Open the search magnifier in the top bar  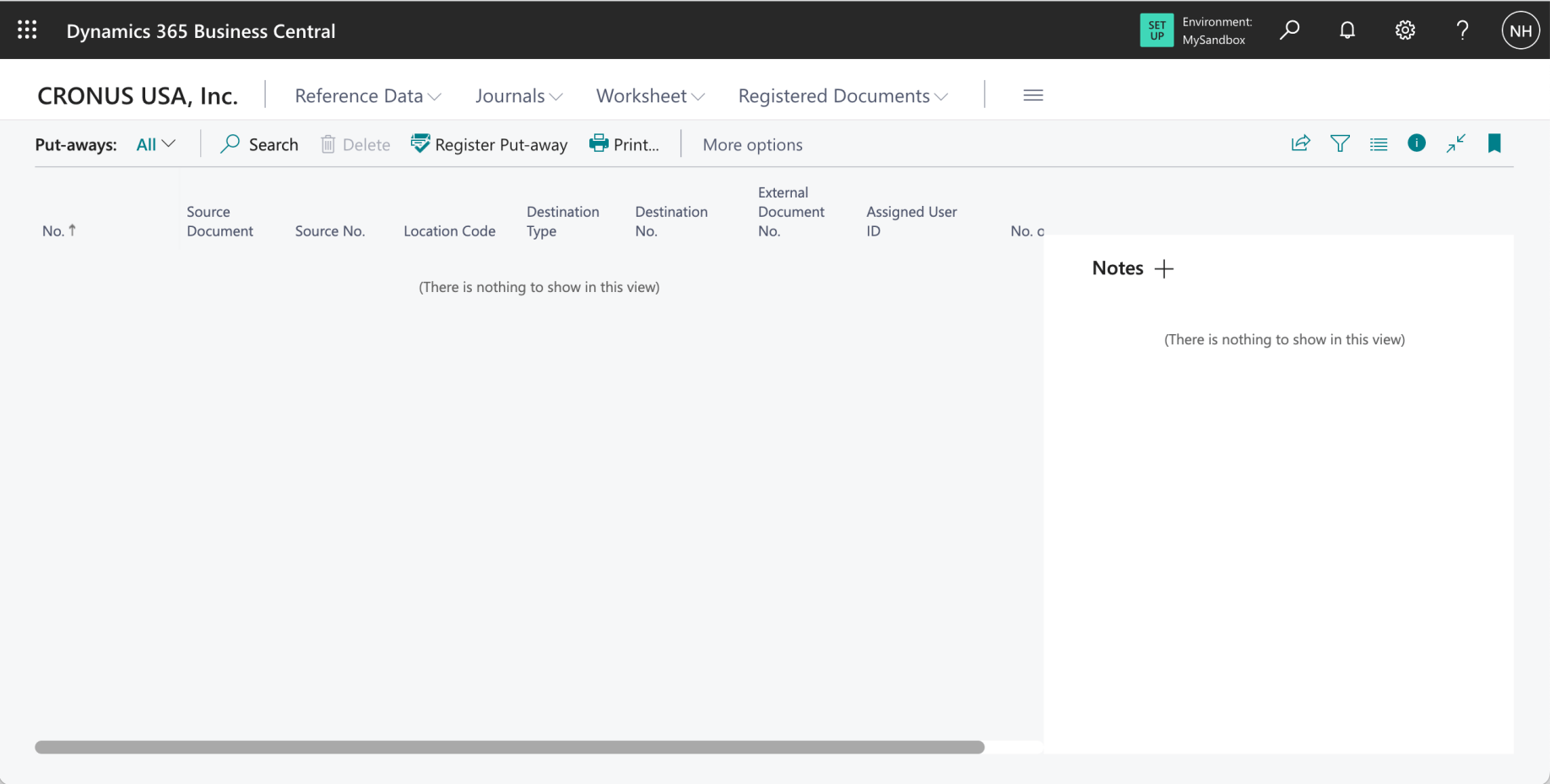[x=1289, y=30]
